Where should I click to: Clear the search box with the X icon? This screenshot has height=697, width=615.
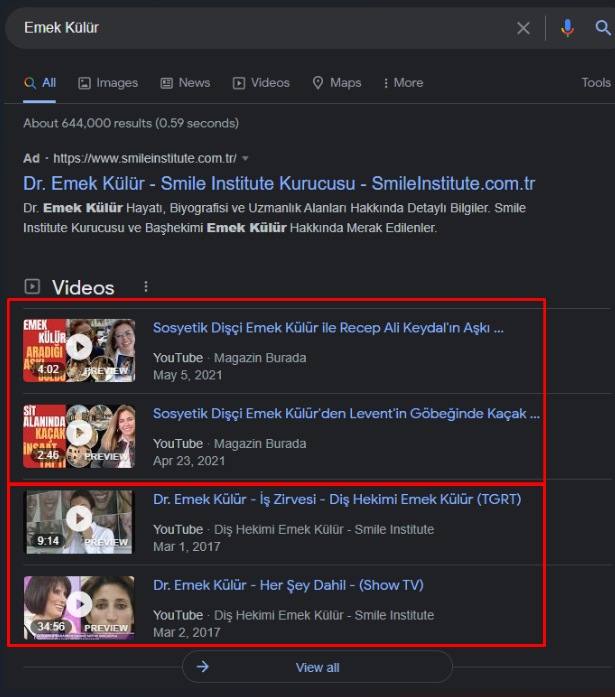pyautogui.click(x=523, y=28)
